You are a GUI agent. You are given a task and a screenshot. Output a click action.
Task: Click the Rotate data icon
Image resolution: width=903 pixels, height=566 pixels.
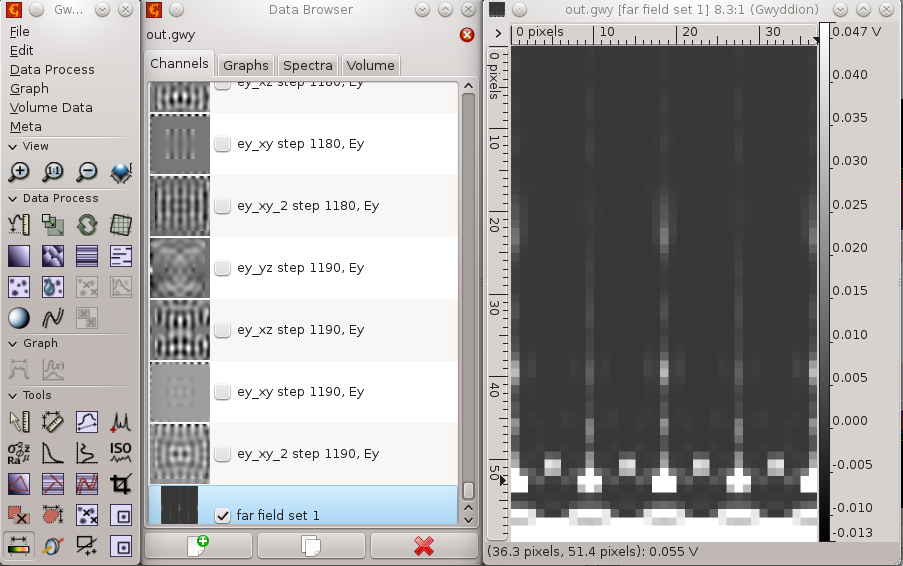click(x=87, y=224)
